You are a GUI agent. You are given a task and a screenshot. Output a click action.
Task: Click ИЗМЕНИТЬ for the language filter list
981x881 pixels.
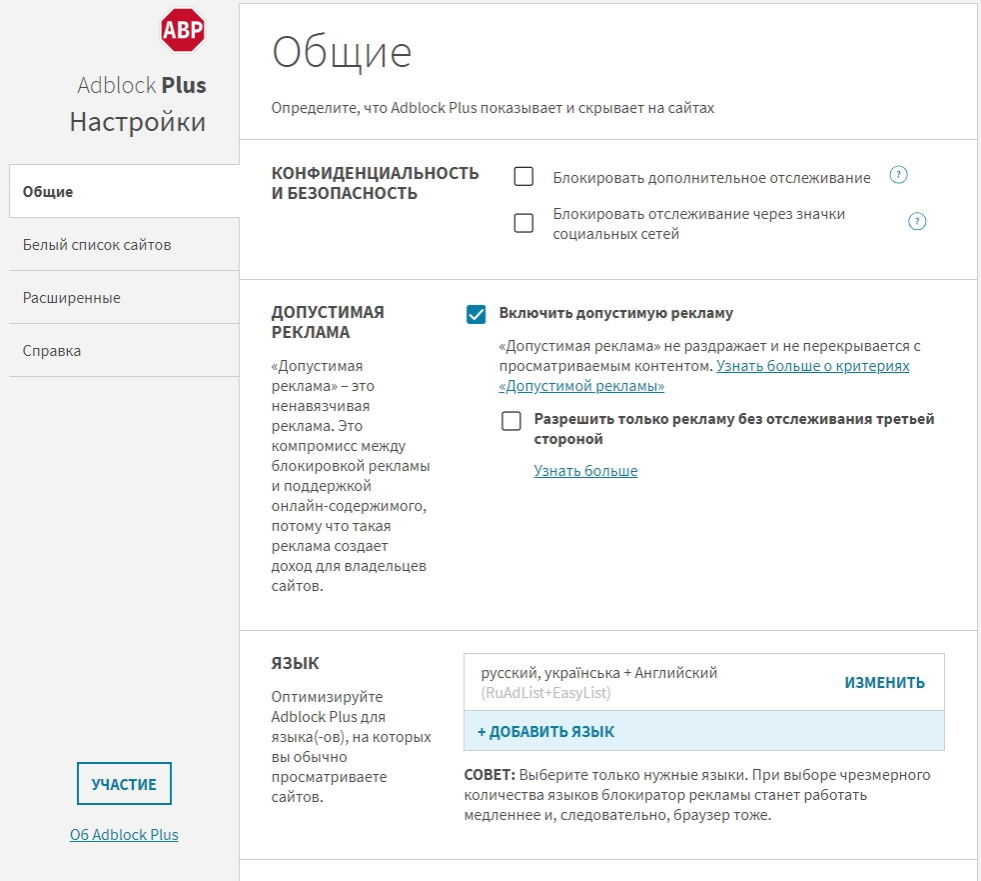pos(884,683)
